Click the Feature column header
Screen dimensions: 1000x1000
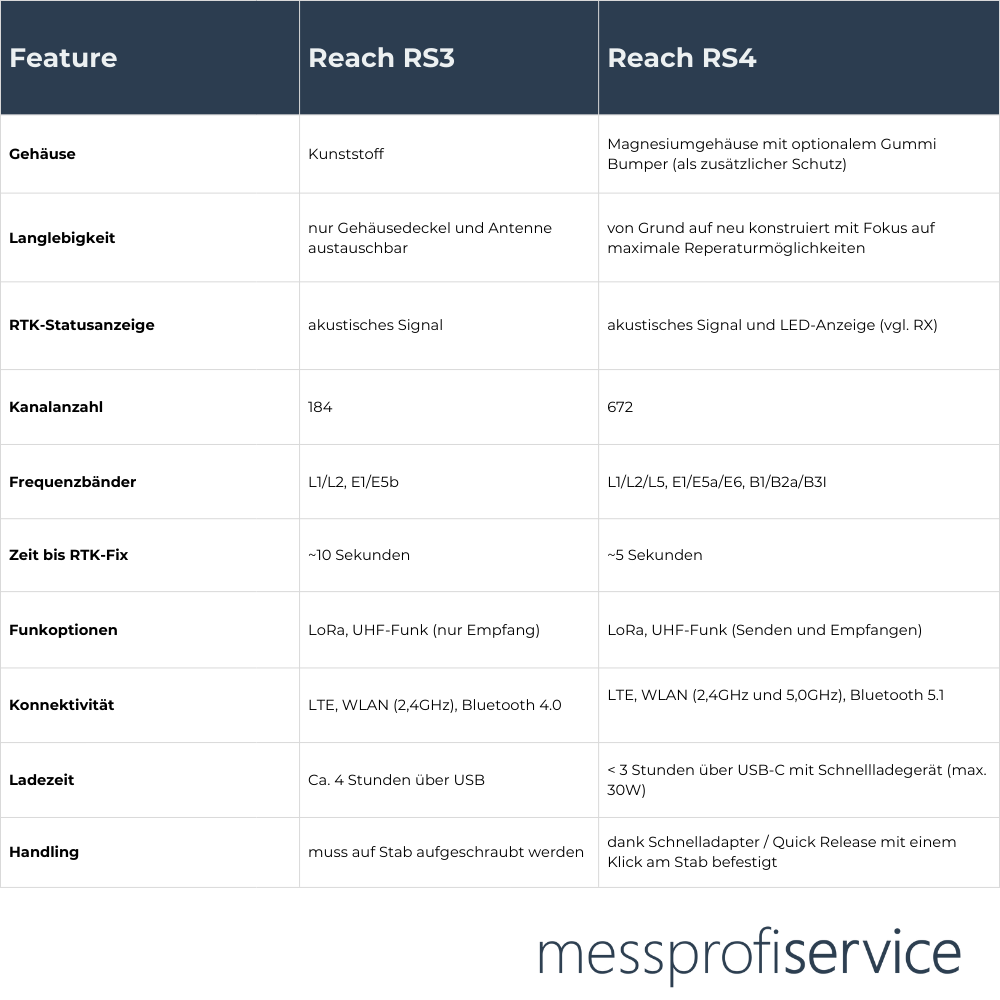(63, 58)
